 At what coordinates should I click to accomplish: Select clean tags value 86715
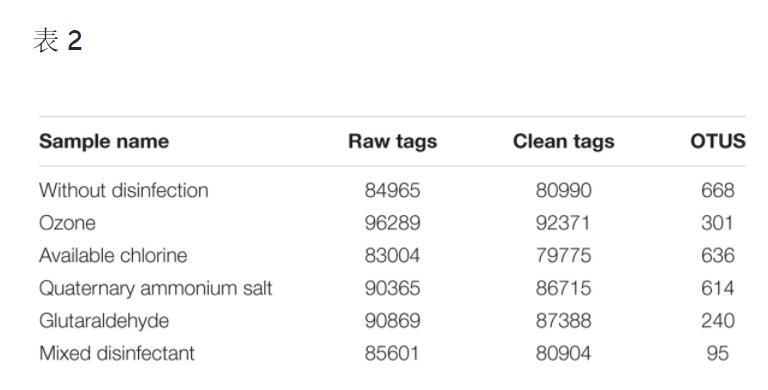pos(563,288)
